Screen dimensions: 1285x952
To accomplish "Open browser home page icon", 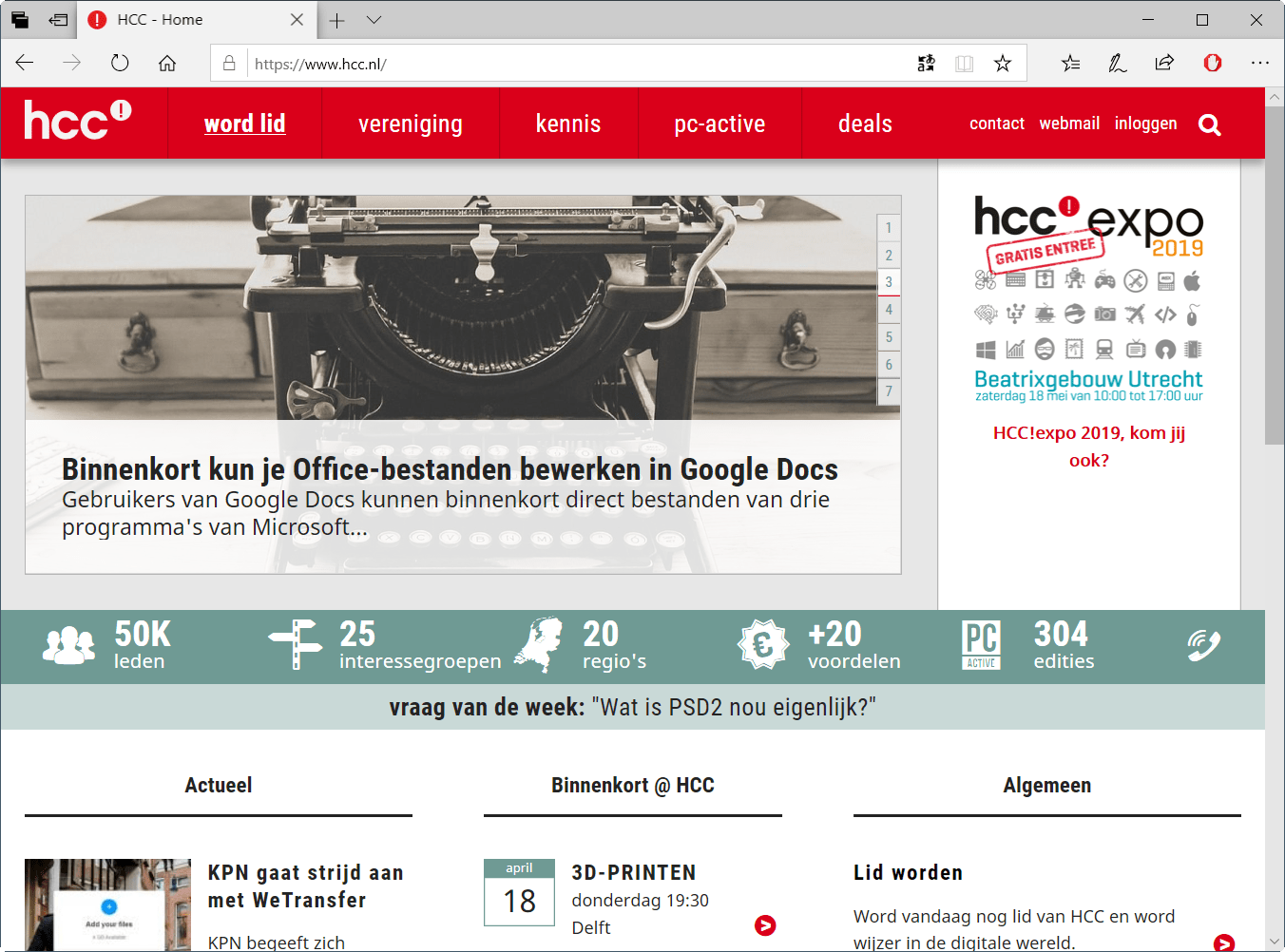I will point(167,63).
